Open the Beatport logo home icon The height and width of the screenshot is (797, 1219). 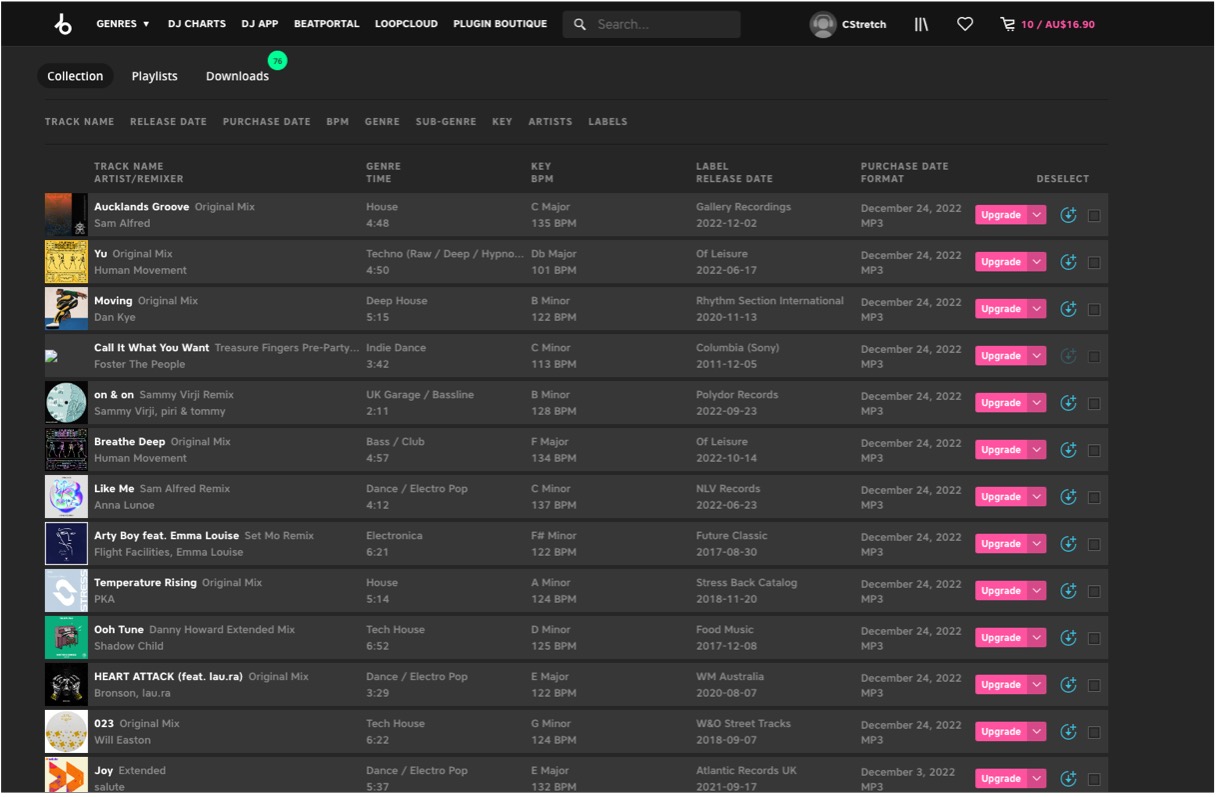click(x=64, y=24)
